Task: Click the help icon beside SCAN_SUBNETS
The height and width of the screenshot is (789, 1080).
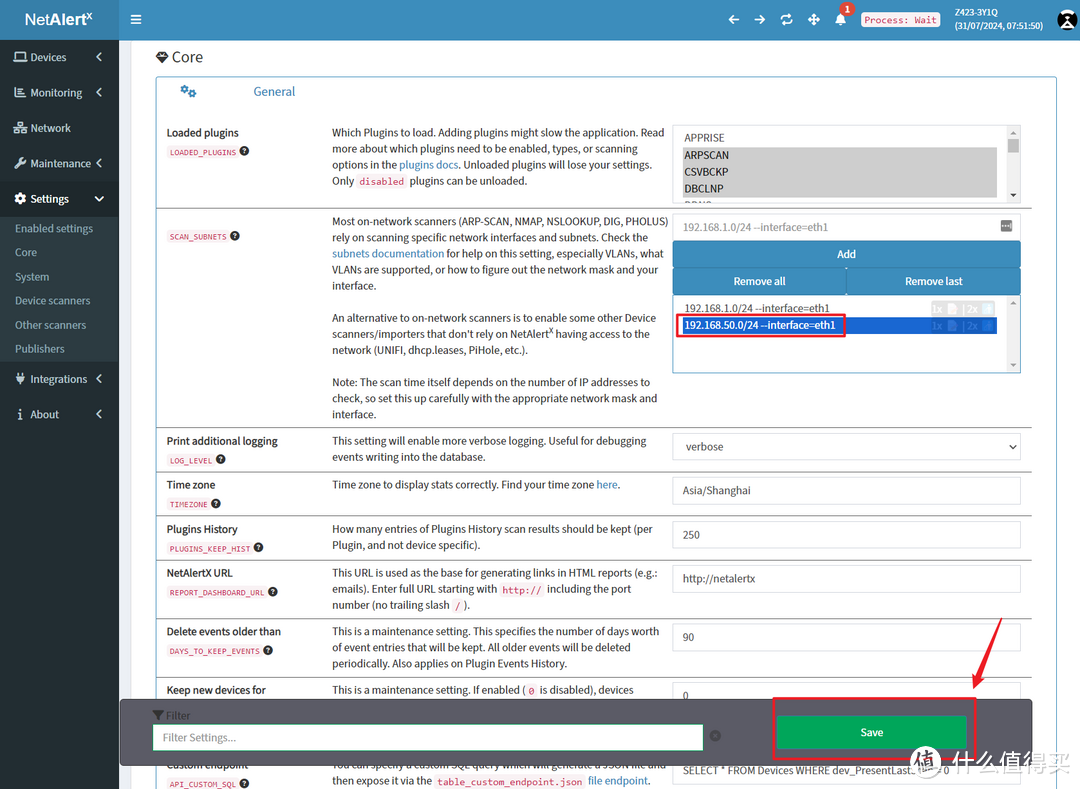Action: click(x=235, y=237)
